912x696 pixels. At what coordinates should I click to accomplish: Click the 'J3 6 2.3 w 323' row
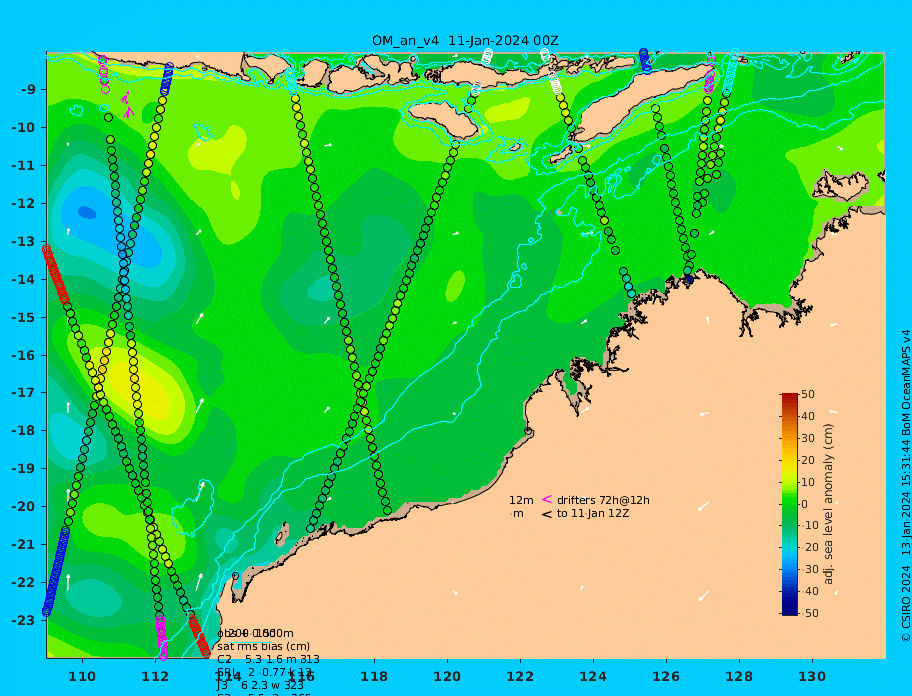[261, 686]
